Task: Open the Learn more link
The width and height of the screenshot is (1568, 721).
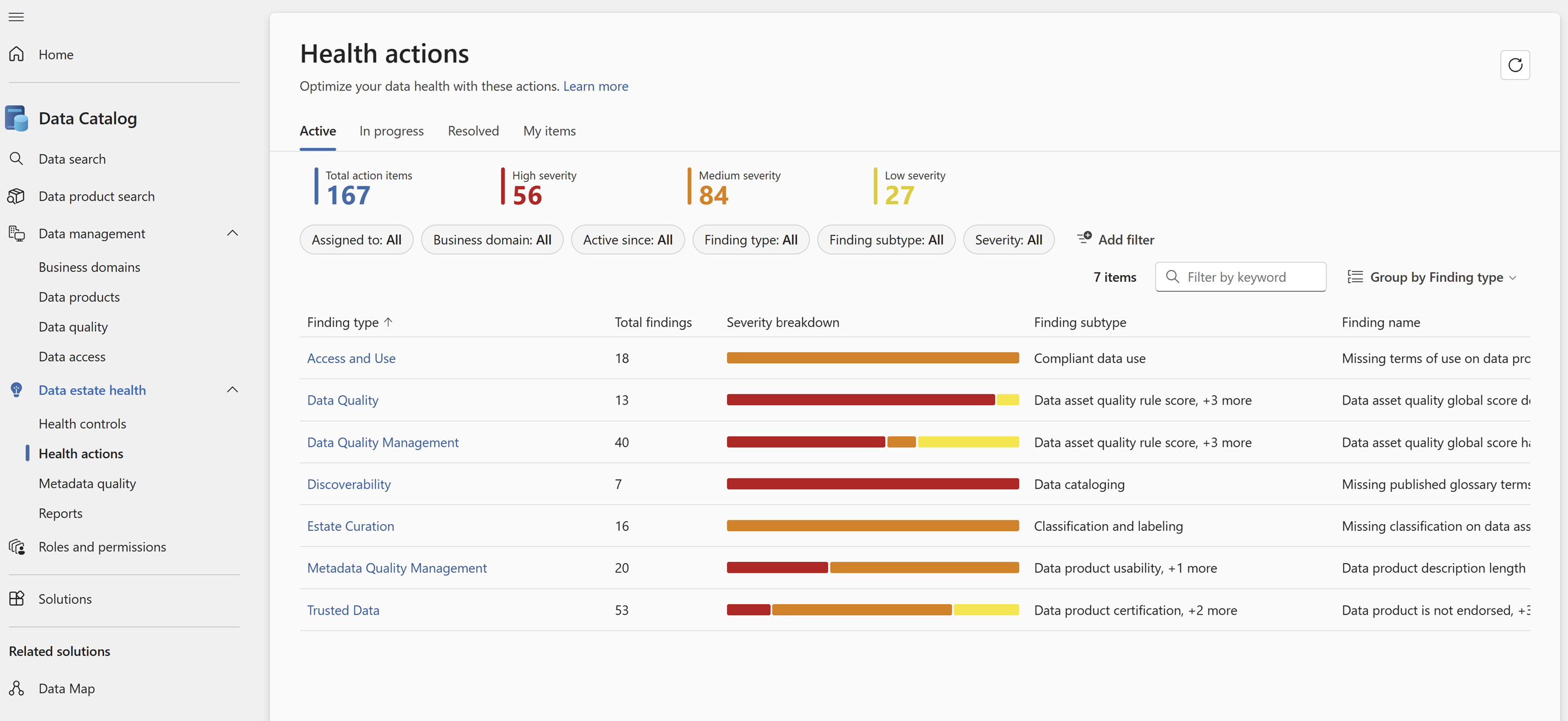Action: click(x=595, y=87)
